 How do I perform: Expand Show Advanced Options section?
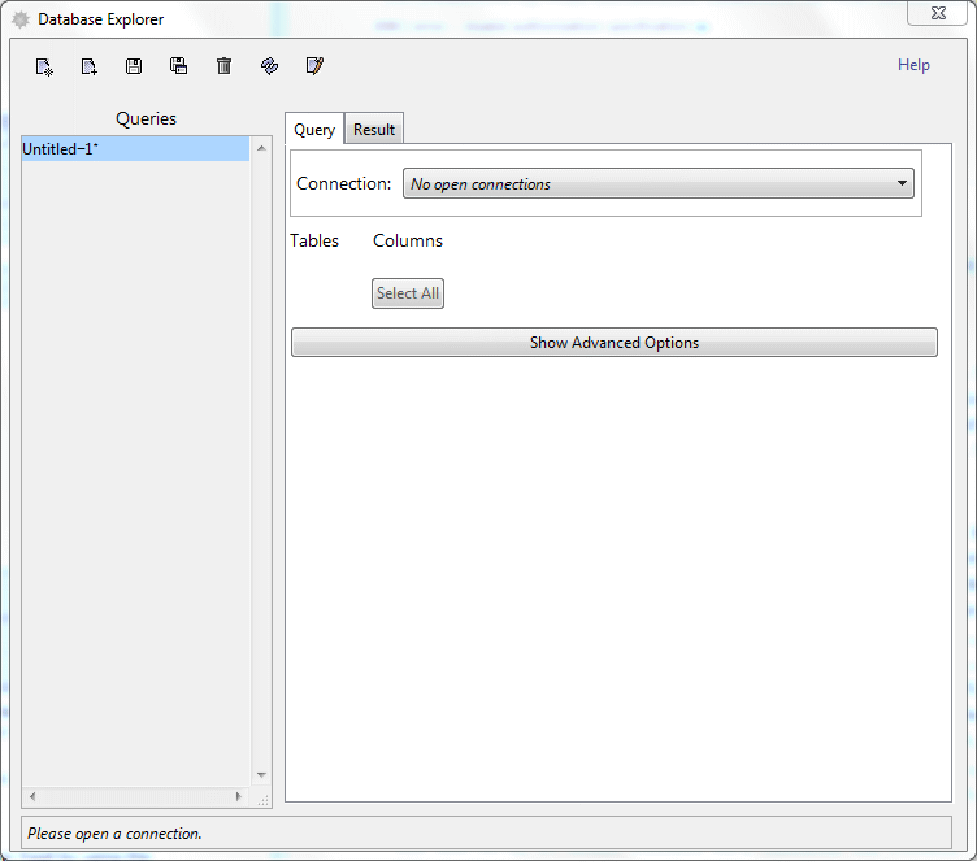tap(613, 343)
